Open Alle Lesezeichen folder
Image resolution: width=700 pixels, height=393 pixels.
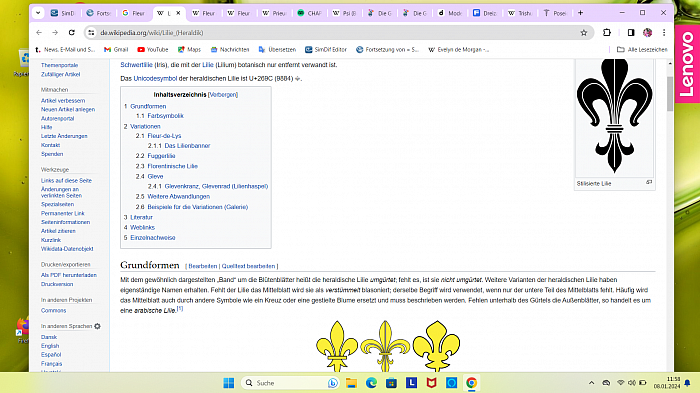pos(642,50)
